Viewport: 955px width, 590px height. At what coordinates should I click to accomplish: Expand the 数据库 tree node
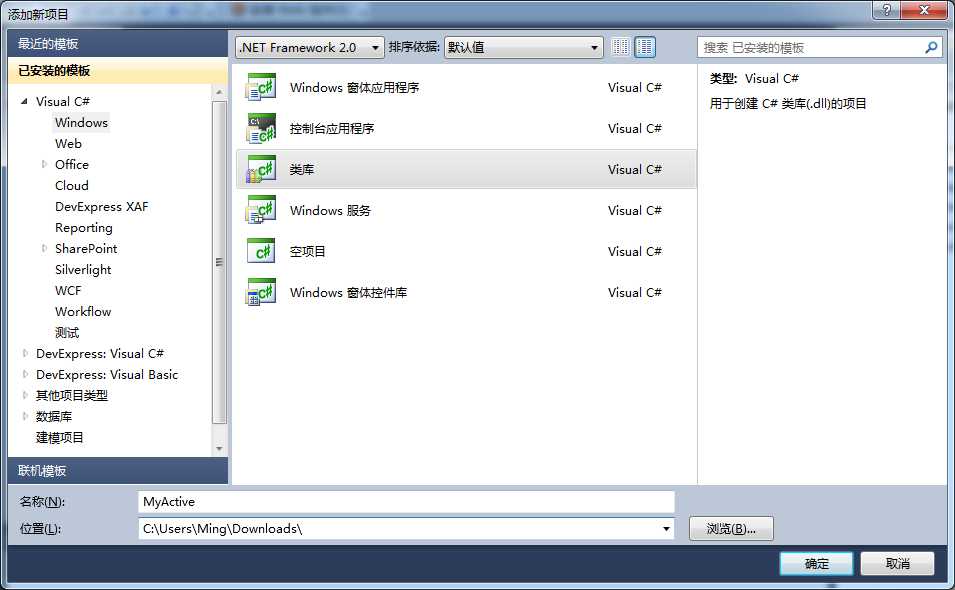(x=24, y=416)
